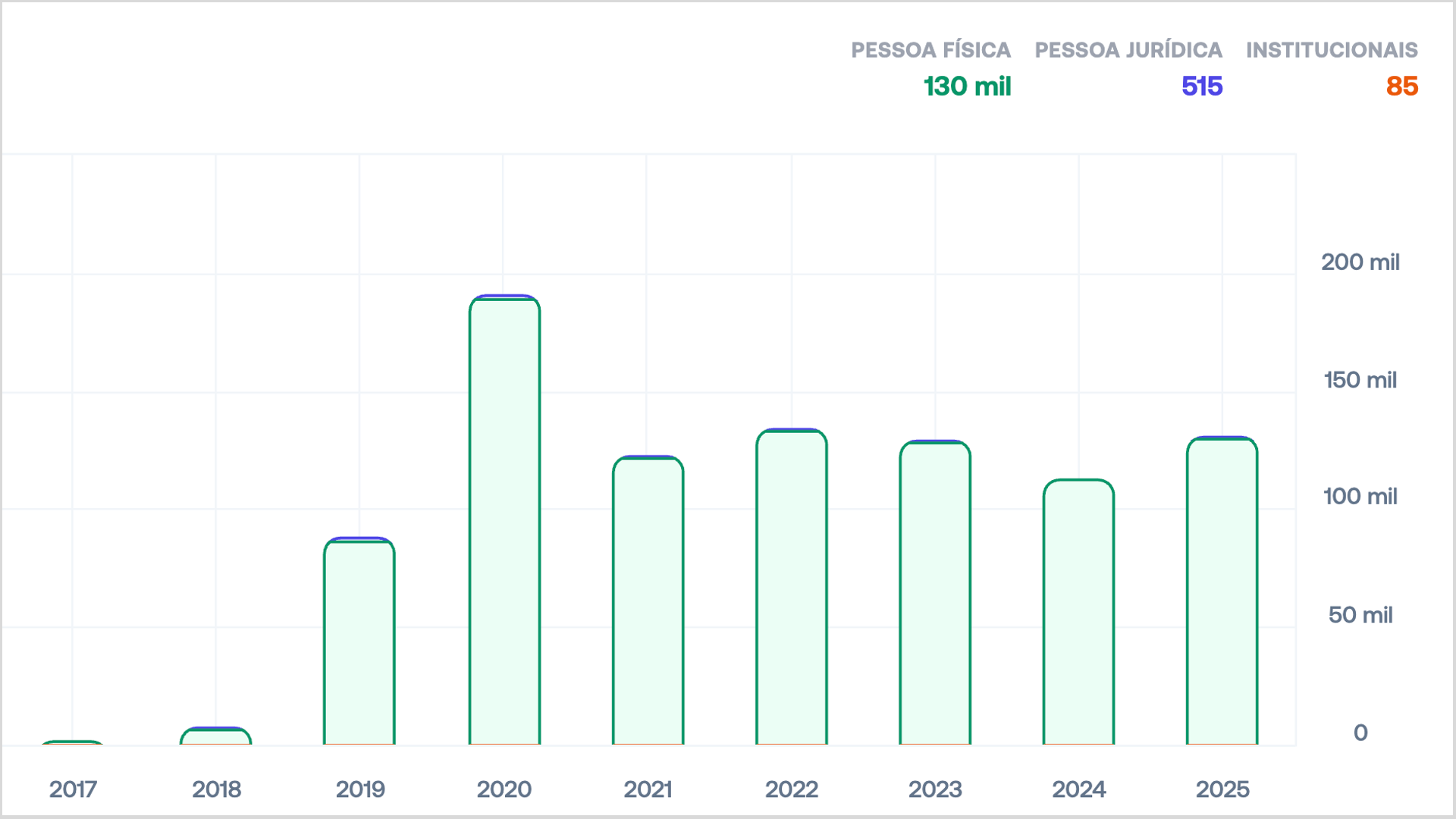Click the 100 mil y-axis label

1360,497
